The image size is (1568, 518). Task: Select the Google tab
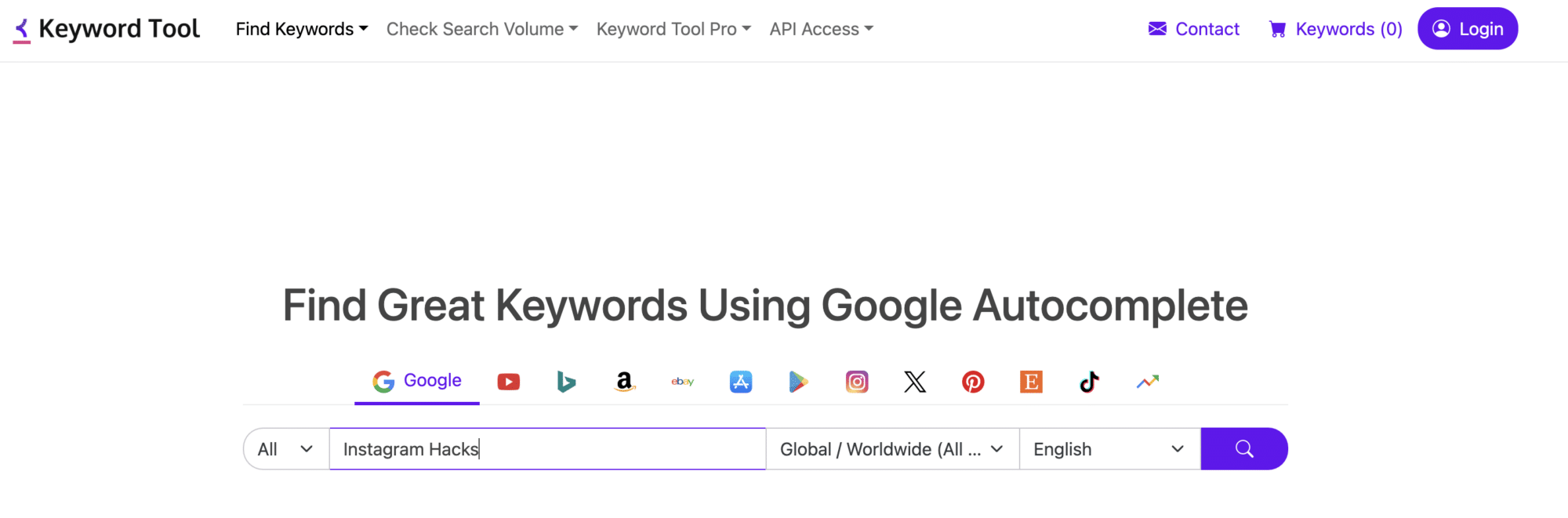coord(417,381)
